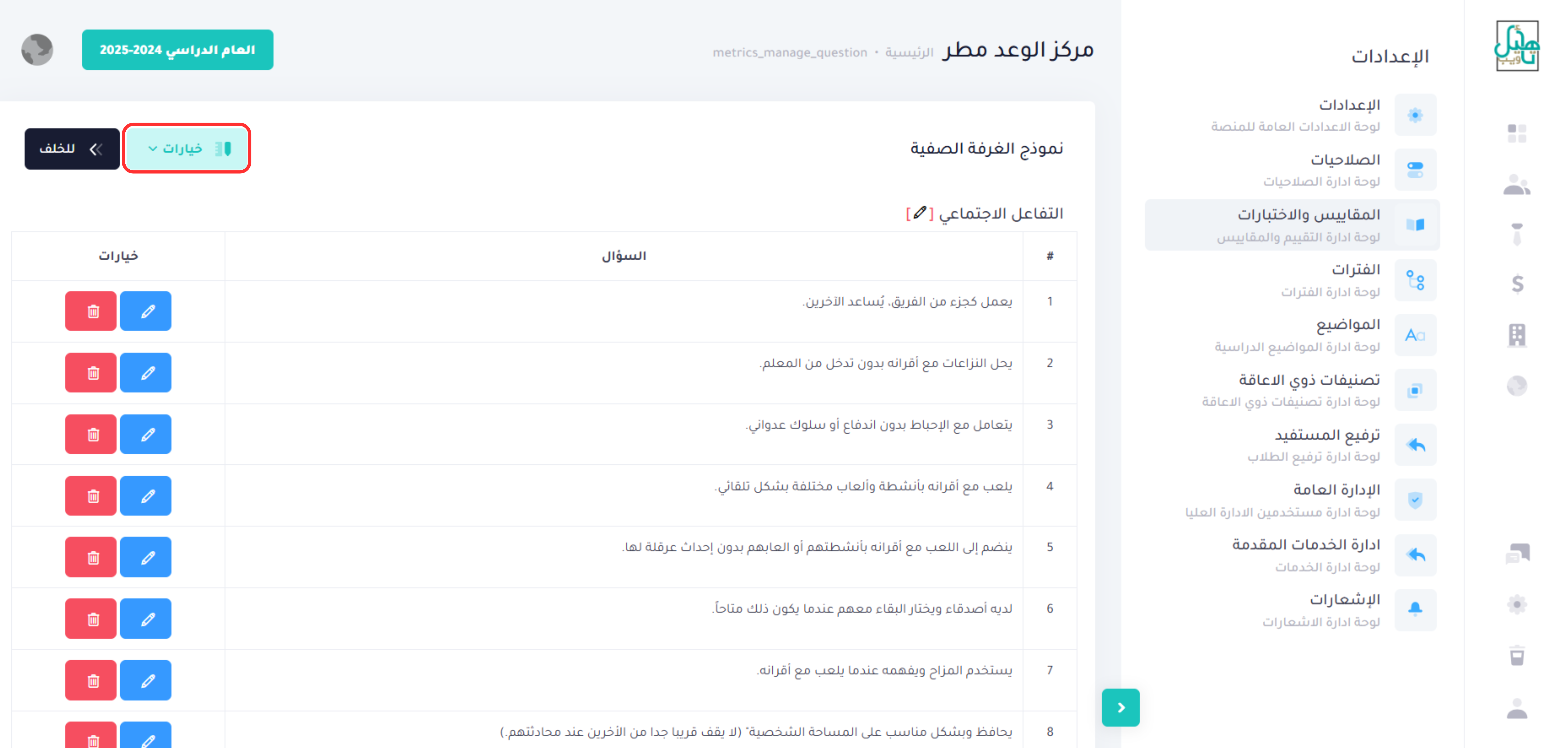1568x748 pixels.
Task: Collapse the sidebar with the teal arrow button
Action: pos(1121,707)
